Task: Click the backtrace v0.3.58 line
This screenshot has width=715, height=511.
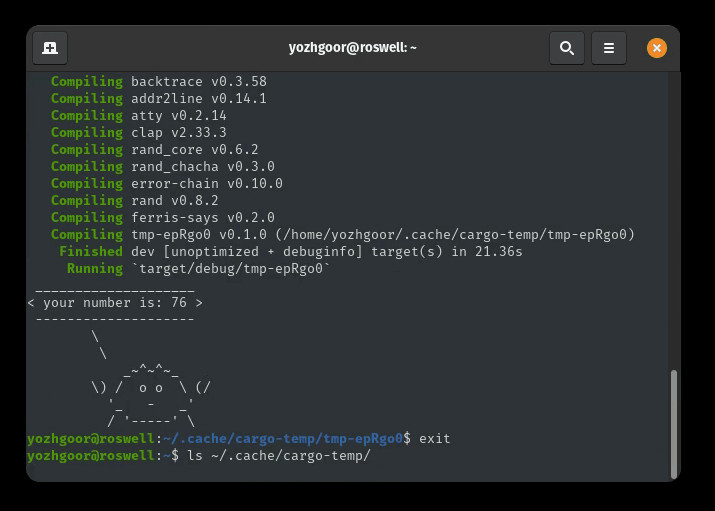Action: [198, 81]
